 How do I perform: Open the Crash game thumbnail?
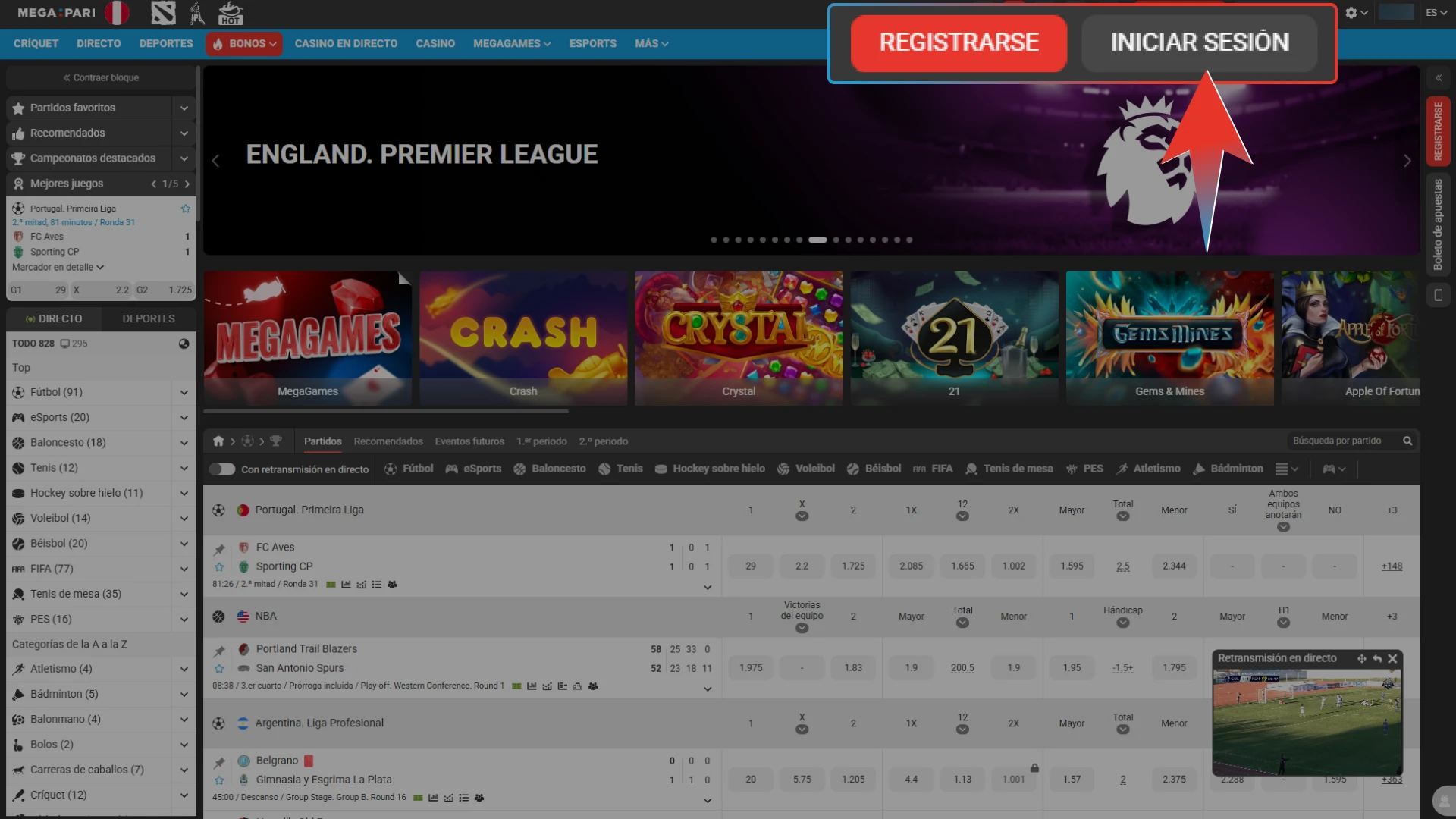[523, 338]
